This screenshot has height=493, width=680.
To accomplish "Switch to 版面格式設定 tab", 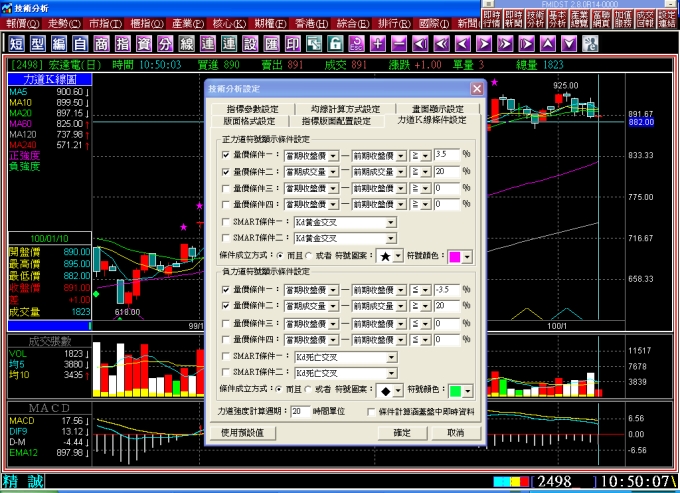I will coord(249,121).
